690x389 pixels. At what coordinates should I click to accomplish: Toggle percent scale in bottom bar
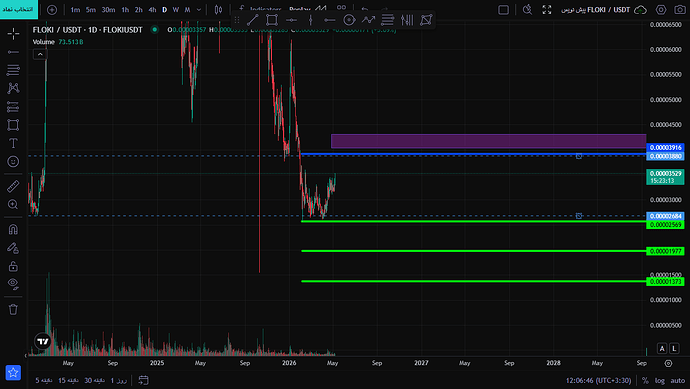tap(645, 381)
